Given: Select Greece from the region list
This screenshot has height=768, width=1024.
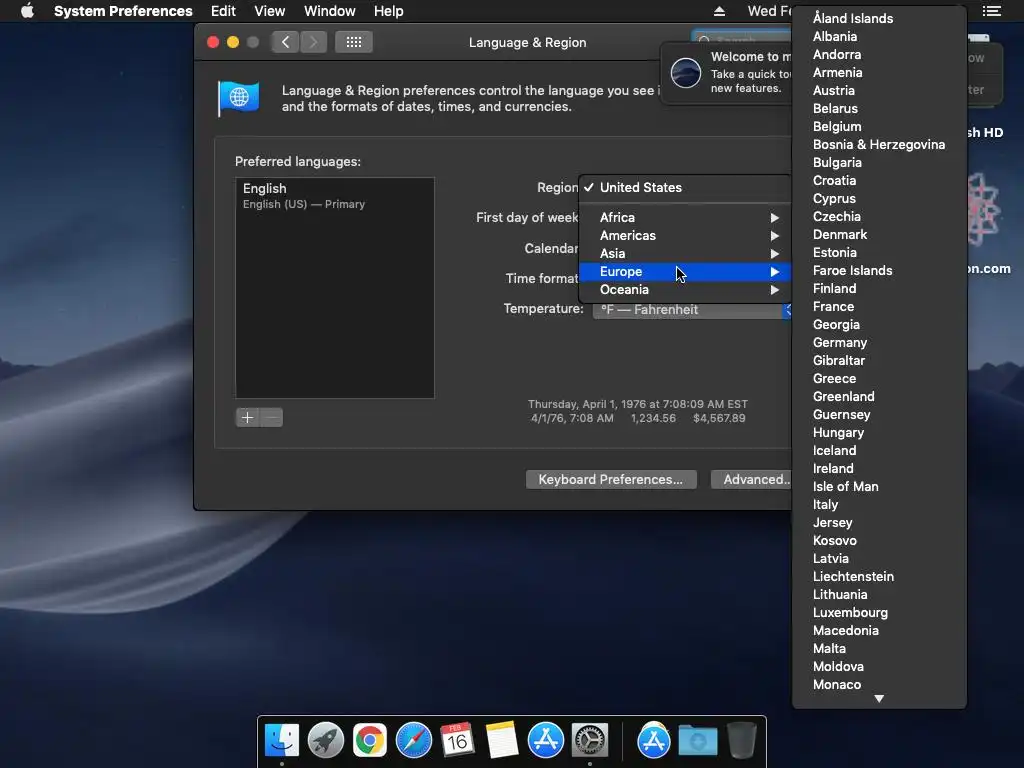Looking at the screenshot, I should point(879,379).
